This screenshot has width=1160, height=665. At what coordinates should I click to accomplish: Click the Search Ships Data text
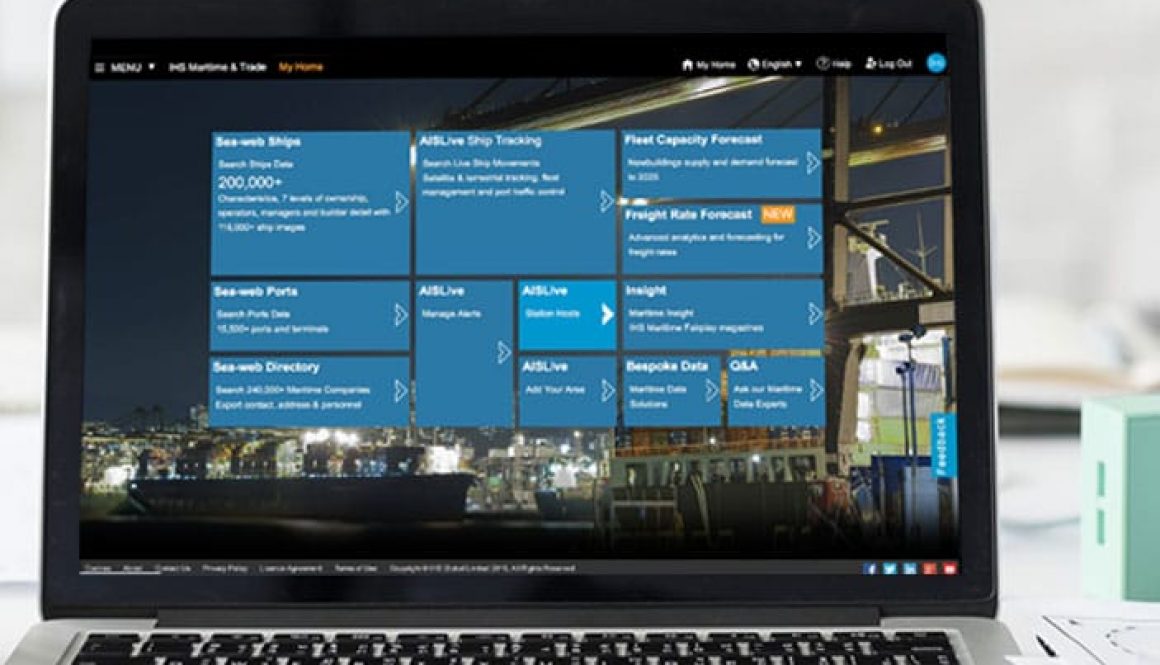(x=256, y=164)
